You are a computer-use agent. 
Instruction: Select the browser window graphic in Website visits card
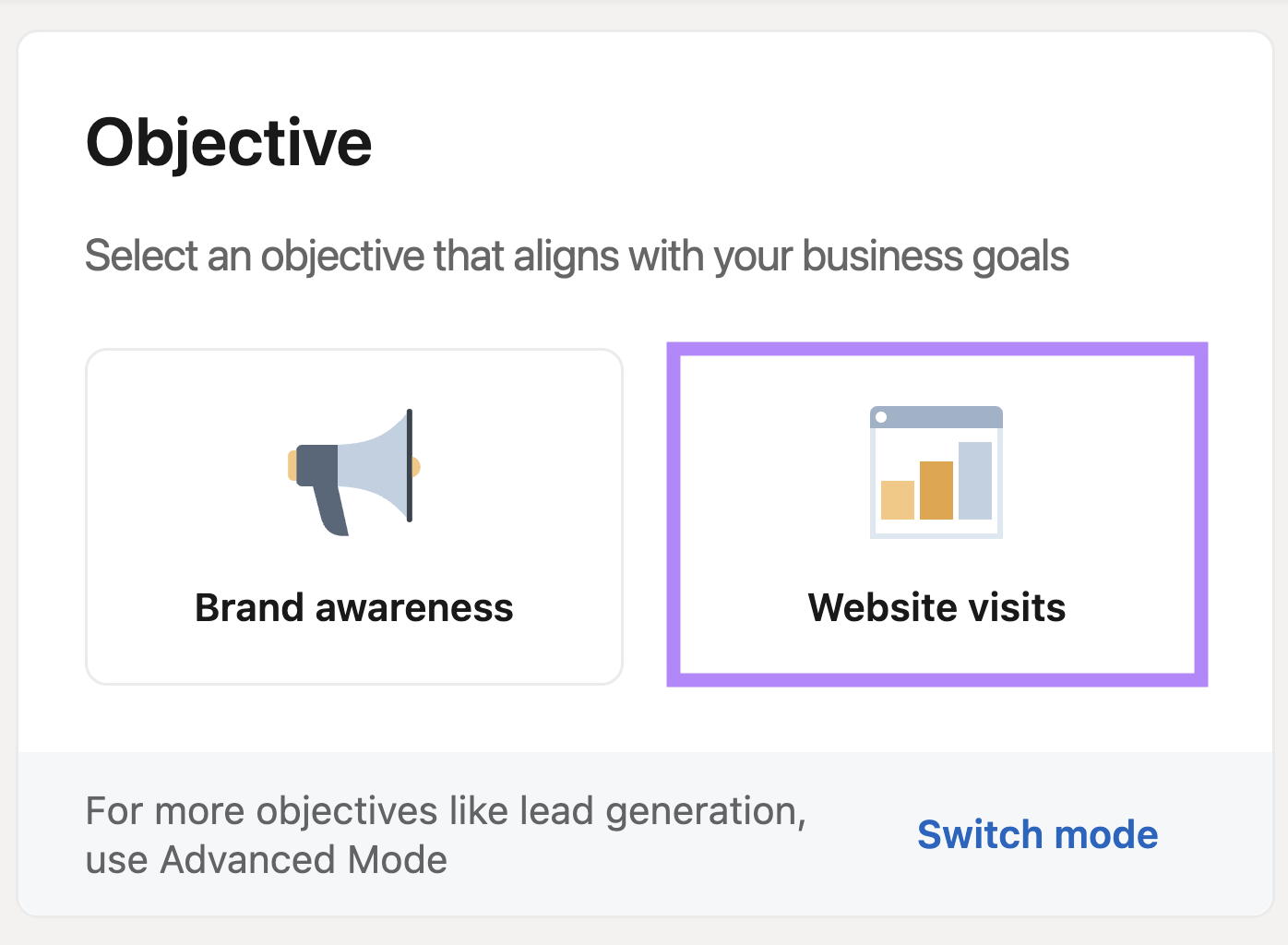tap(936, 471)
